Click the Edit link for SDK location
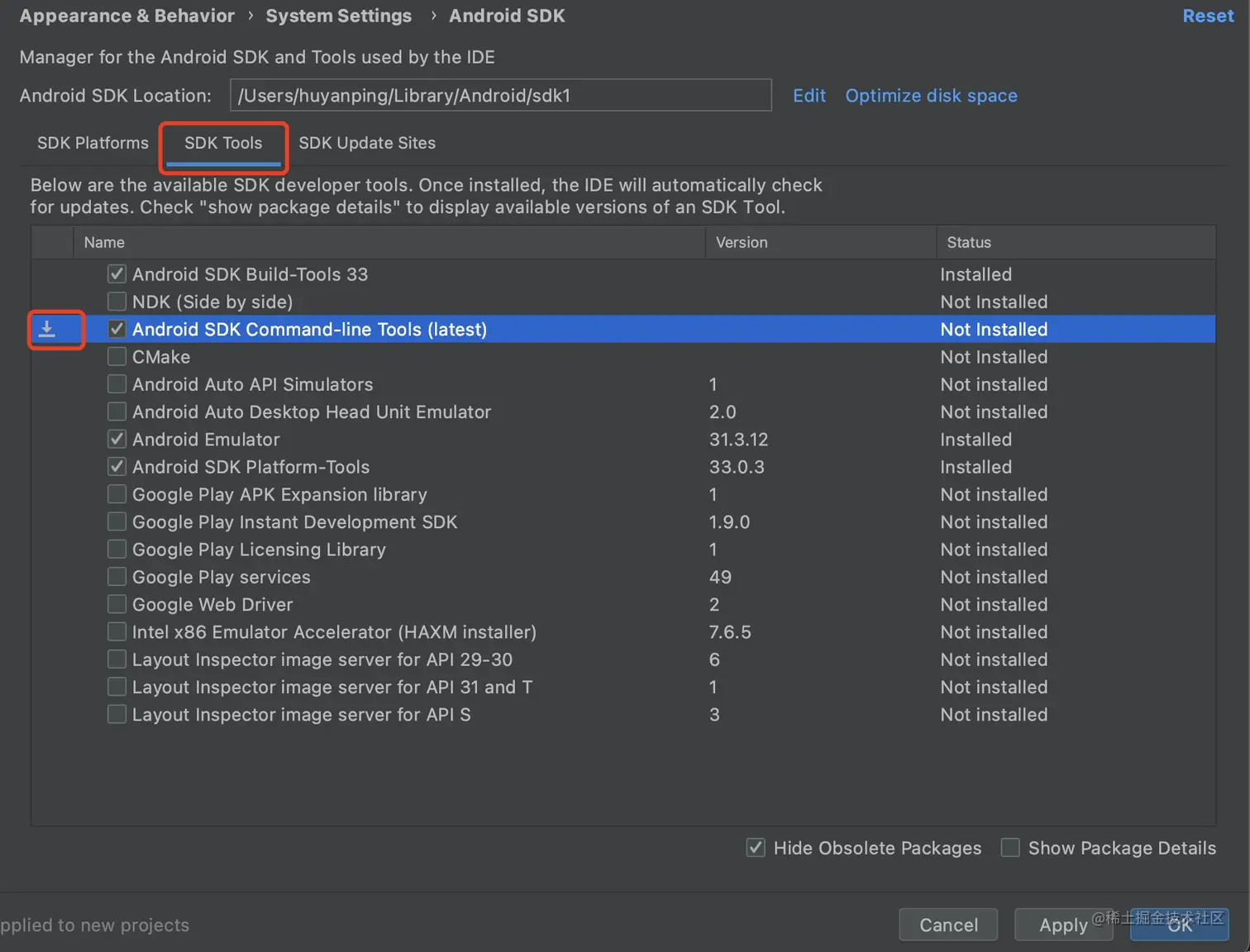Viewport: 1250px width, 952px height. pyautogui.click(x=809, y=96)
